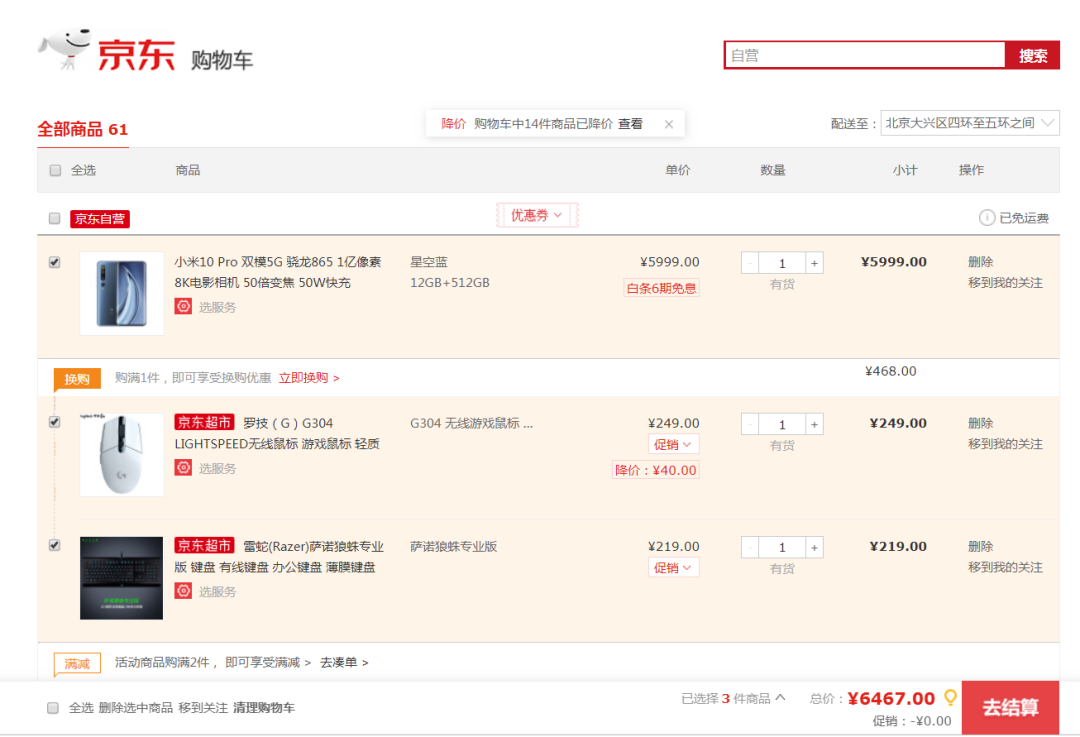Increase quantity of Razer keyboard

coord(814,548)
